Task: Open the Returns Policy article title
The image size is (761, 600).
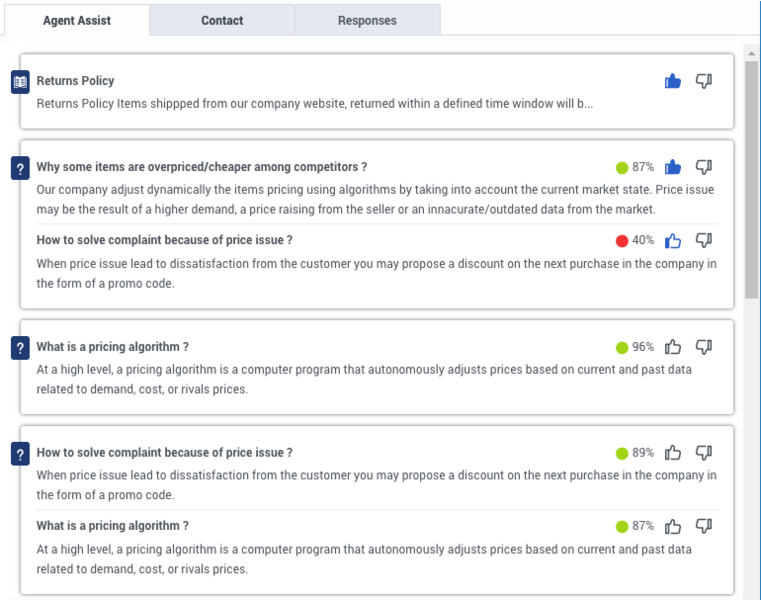Action: 75,81
